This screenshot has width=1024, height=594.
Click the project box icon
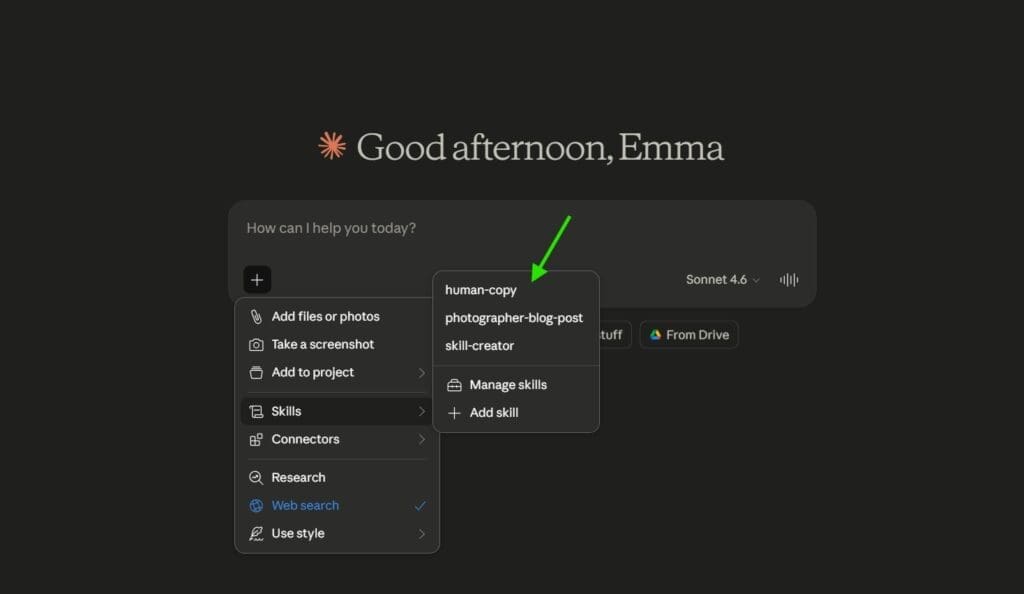pos(256,373)
